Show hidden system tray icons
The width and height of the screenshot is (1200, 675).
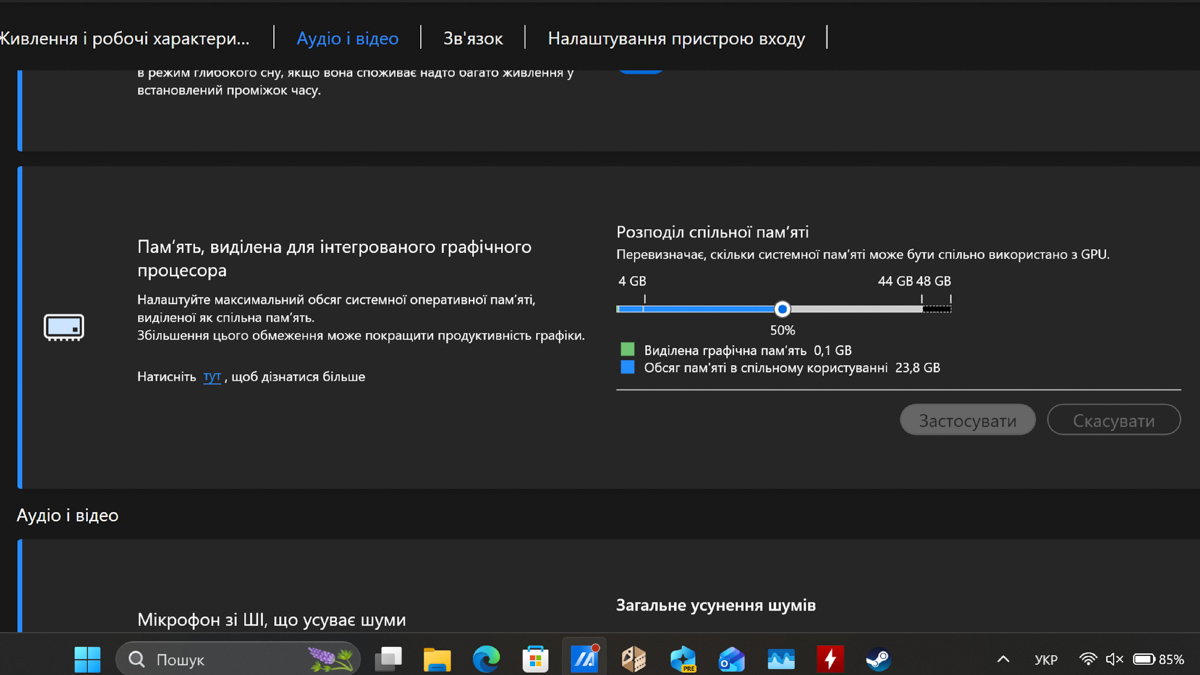(x=1003, y=659)
